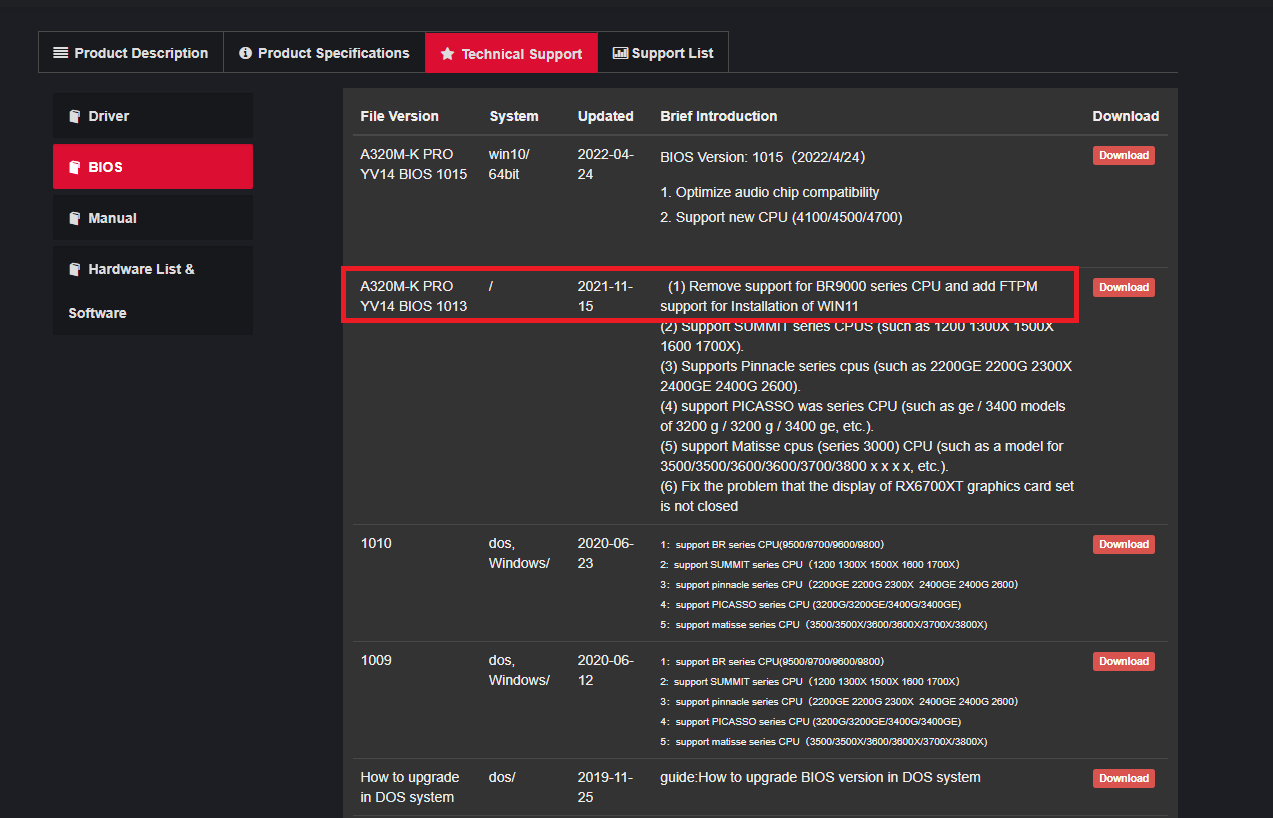Click 'support SUMMIT series CPU' line in row 1010
The height and width of the screenshot is (818, 1273).
click(810, 565)
